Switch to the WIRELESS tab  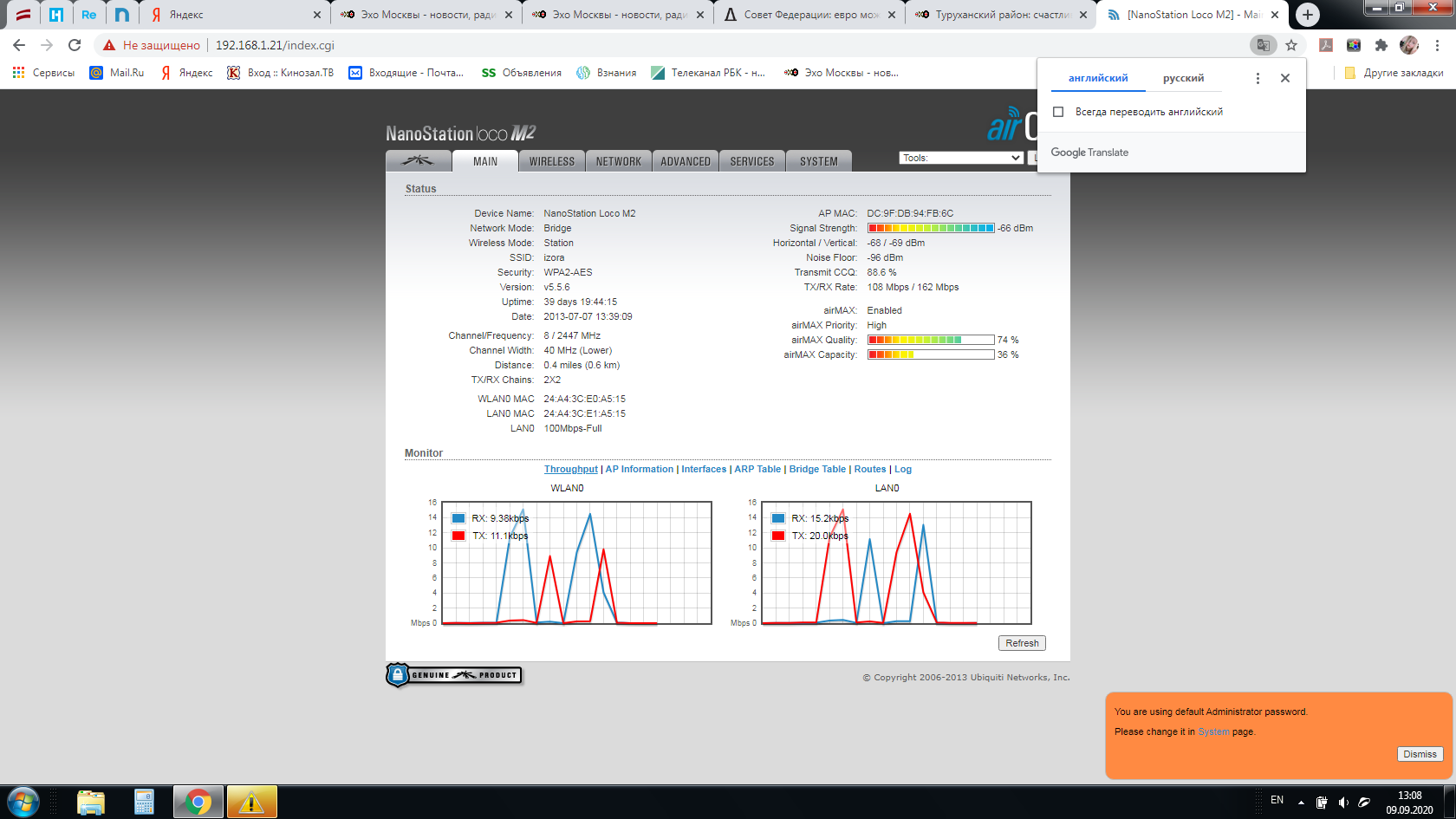[551, 161]
